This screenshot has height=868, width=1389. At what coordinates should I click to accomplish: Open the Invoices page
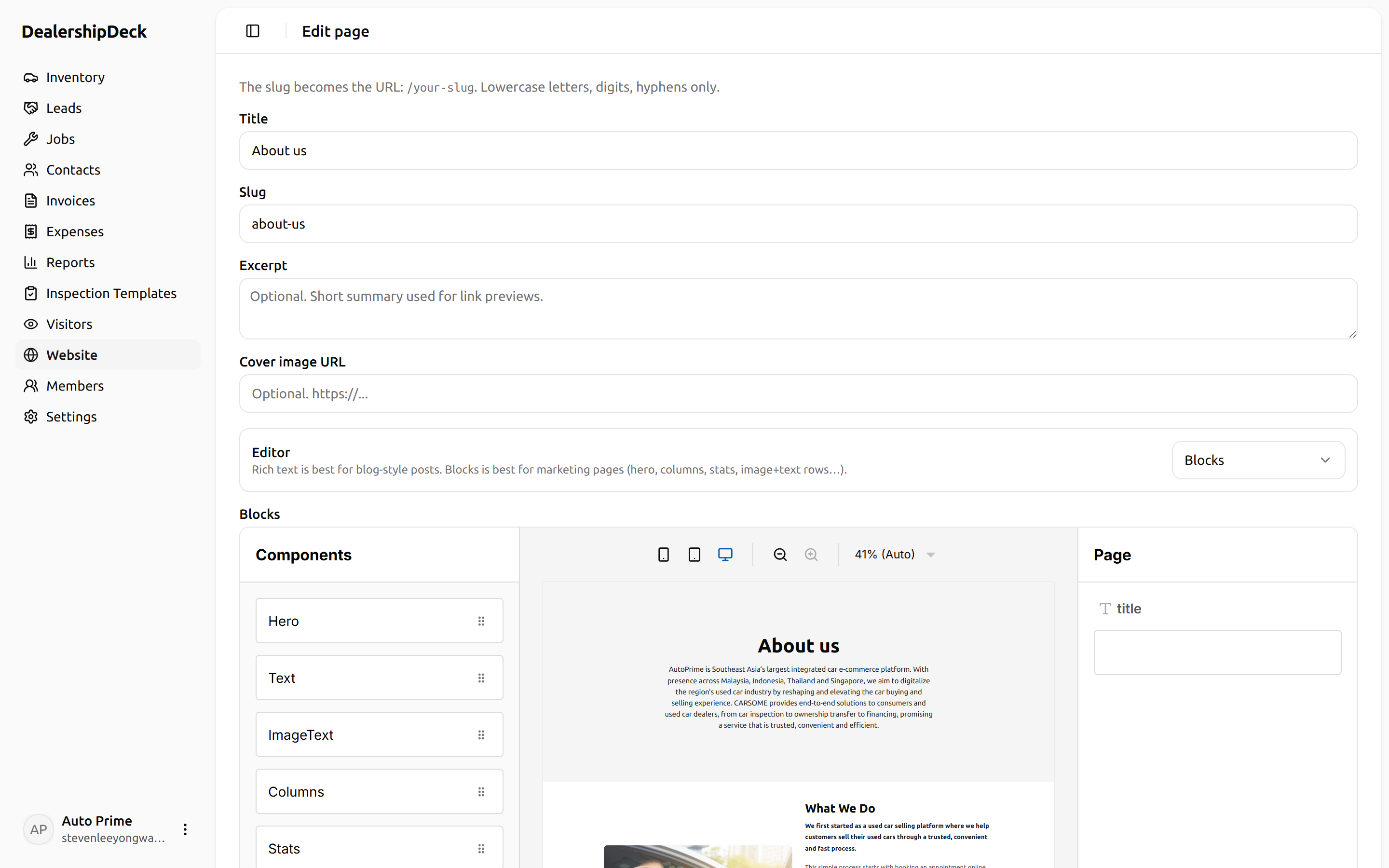(x=108, y=201)
